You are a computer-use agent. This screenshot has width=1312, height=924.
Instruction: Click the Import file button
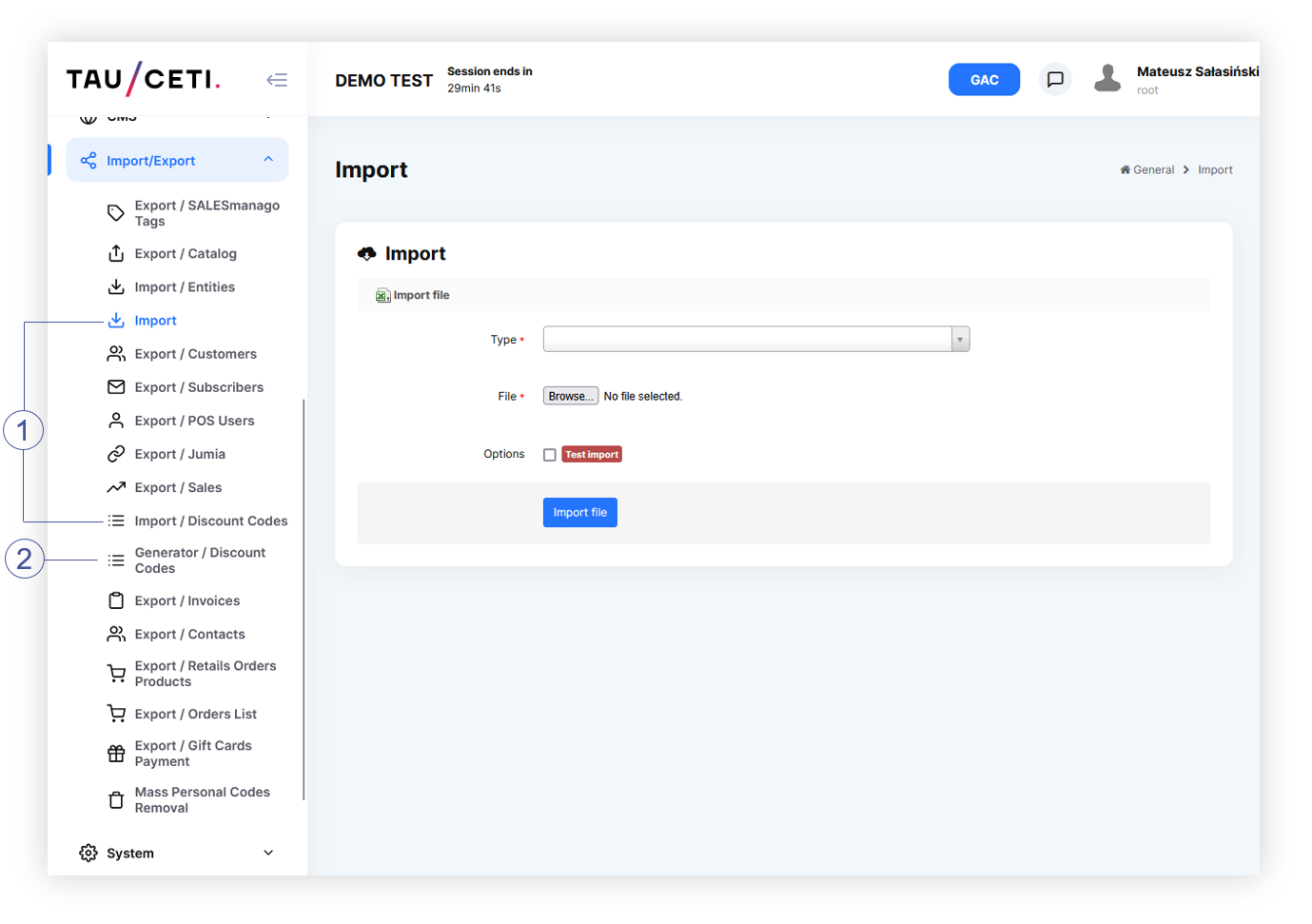point(579,513)
